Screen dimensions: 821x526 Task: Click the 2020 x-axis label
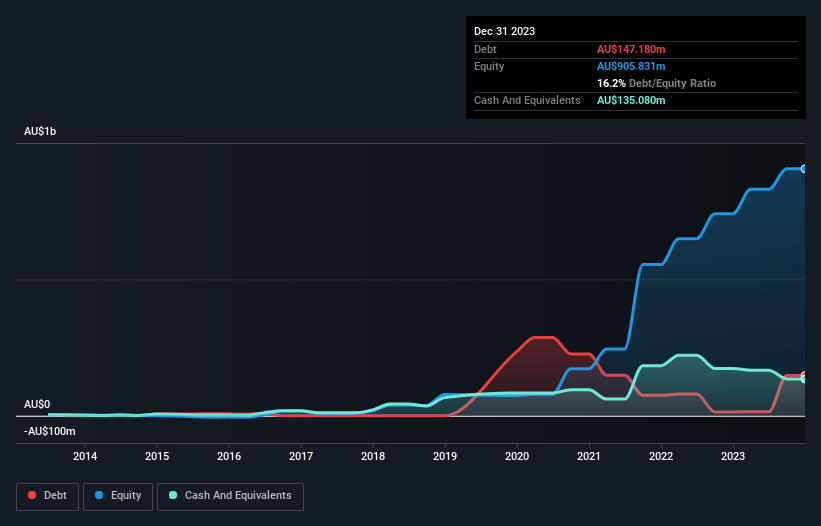tap(517, 456)
